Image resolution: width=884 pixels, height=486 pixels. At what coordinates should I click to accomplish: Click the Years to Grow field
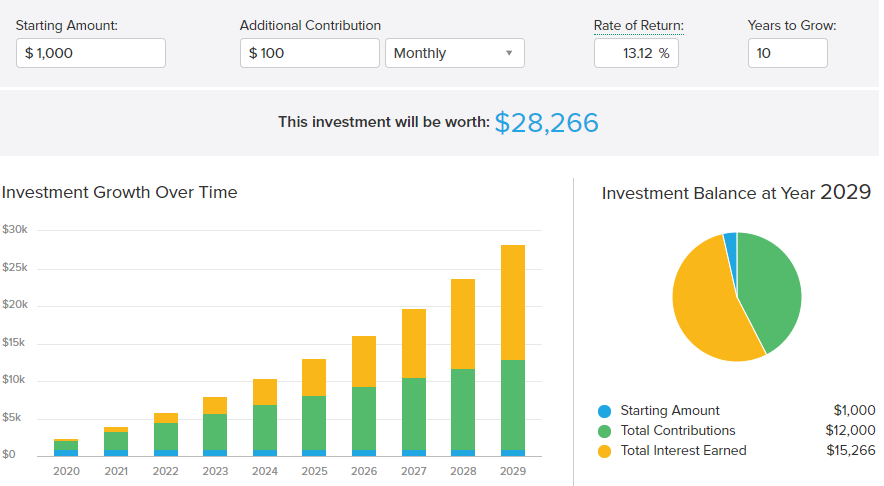(x=787, y=53)
